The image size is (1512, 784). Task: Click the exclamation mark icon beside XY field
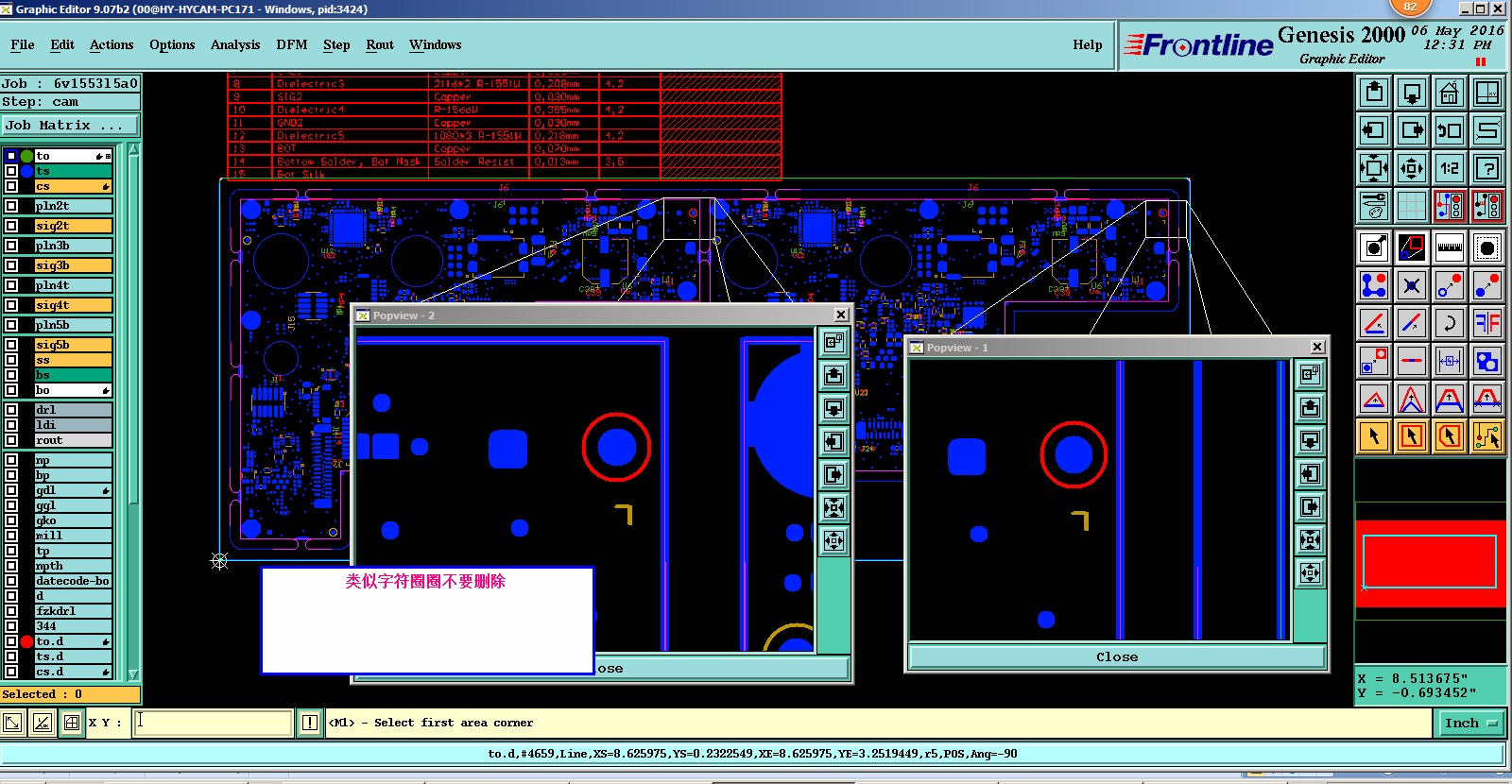tap(310, 723)
